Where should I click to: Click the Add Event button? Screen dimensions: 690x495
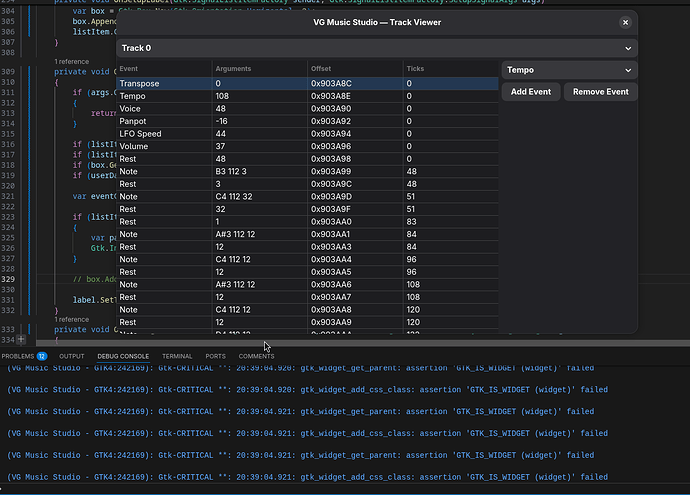(x=531, y=92)
